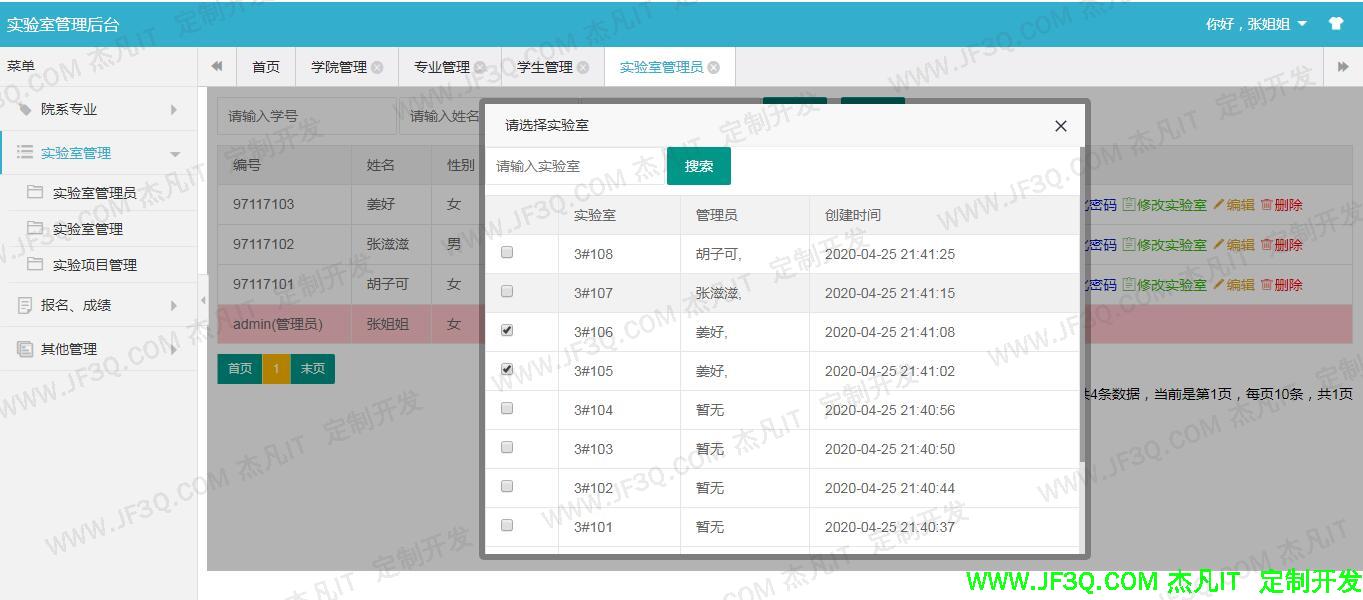Uncheck the box for lab 3#106
This screenshot has width=1363, height=600.
[507, 330]
